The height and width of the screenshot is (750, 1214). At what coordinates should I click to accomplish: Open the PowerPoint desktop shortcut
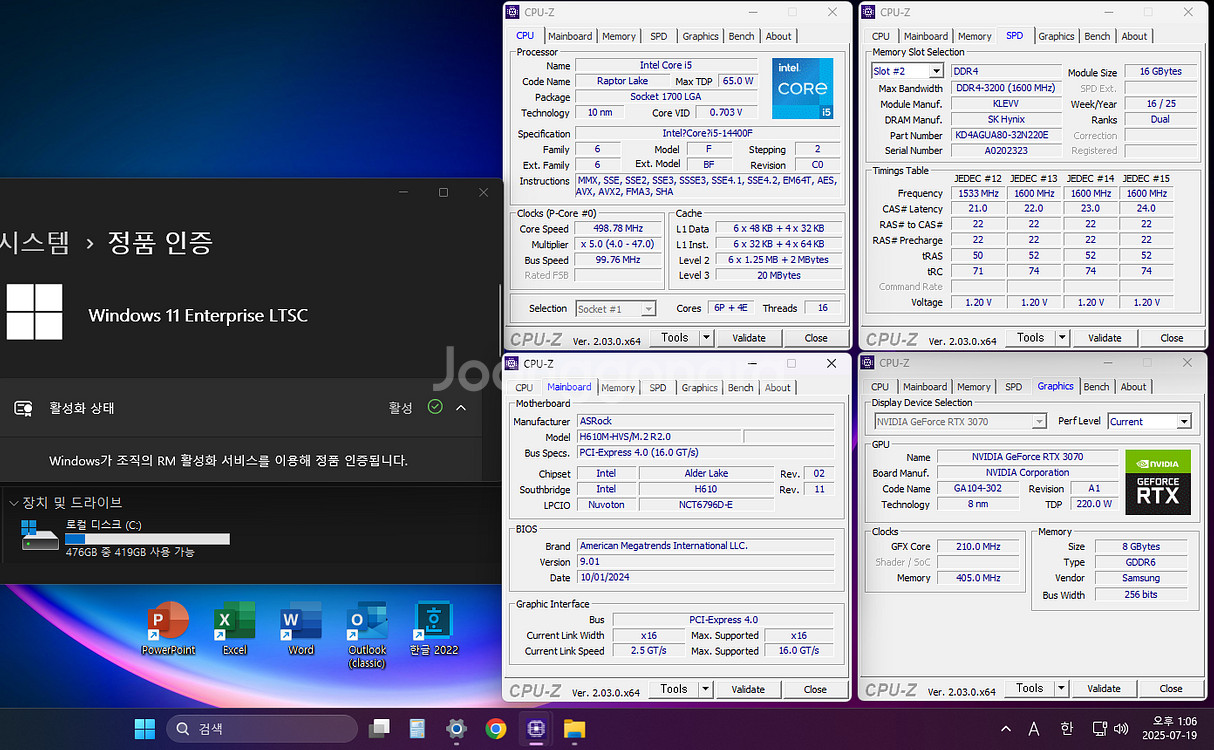click(x=168, y=628)
